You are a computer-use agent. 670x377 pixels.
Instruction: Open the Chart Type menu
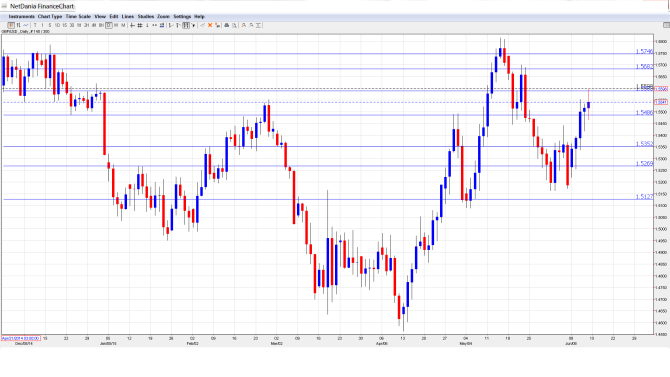[x=50, y=17]
